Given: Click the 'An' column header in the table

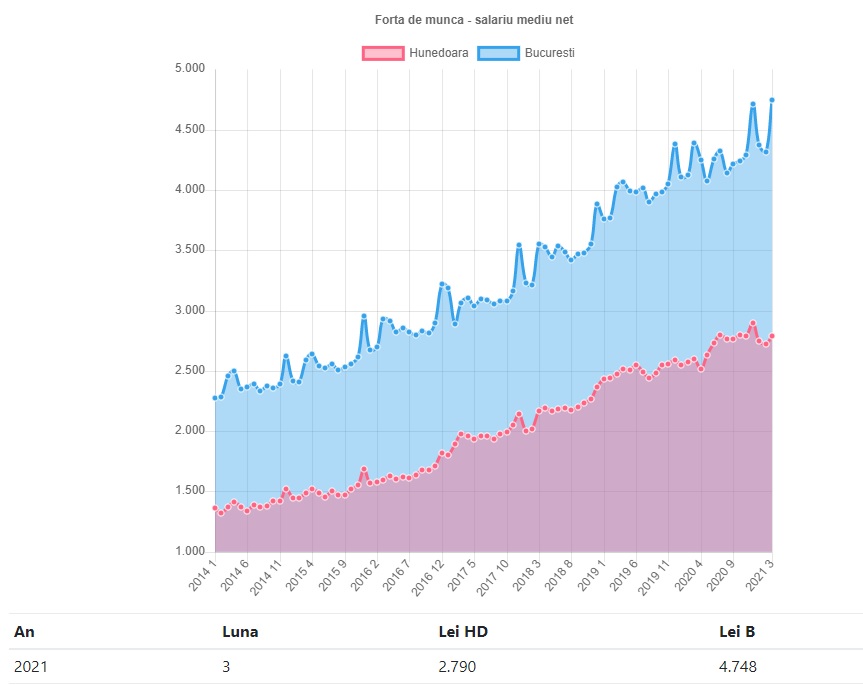Looking at the screenshot, I should point(24,631).
